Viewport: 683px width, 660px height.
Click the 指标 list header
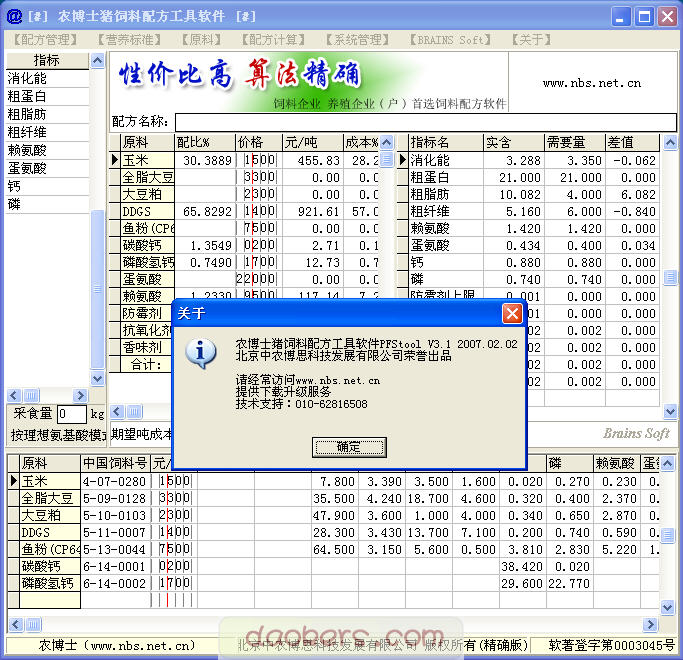point(47,60)
